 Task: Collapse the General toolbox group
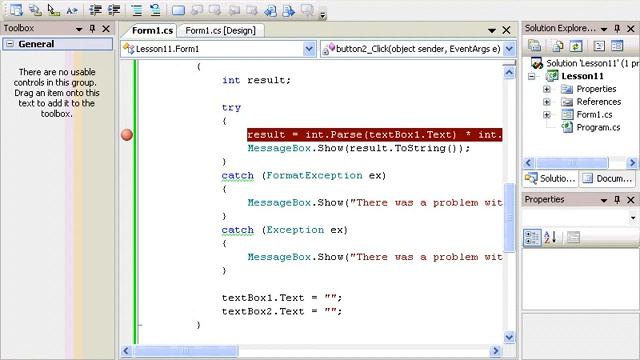pyautogui.click(x=10, y=44)
